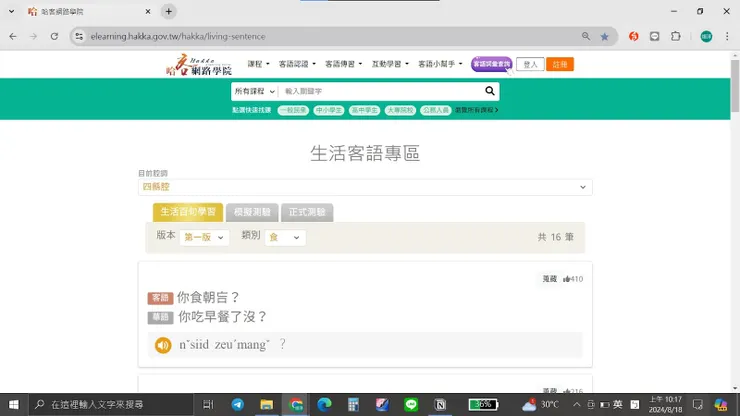740x416 pixels.
Task: Expand the 客語傳習 menu
Action: [344, 64]
